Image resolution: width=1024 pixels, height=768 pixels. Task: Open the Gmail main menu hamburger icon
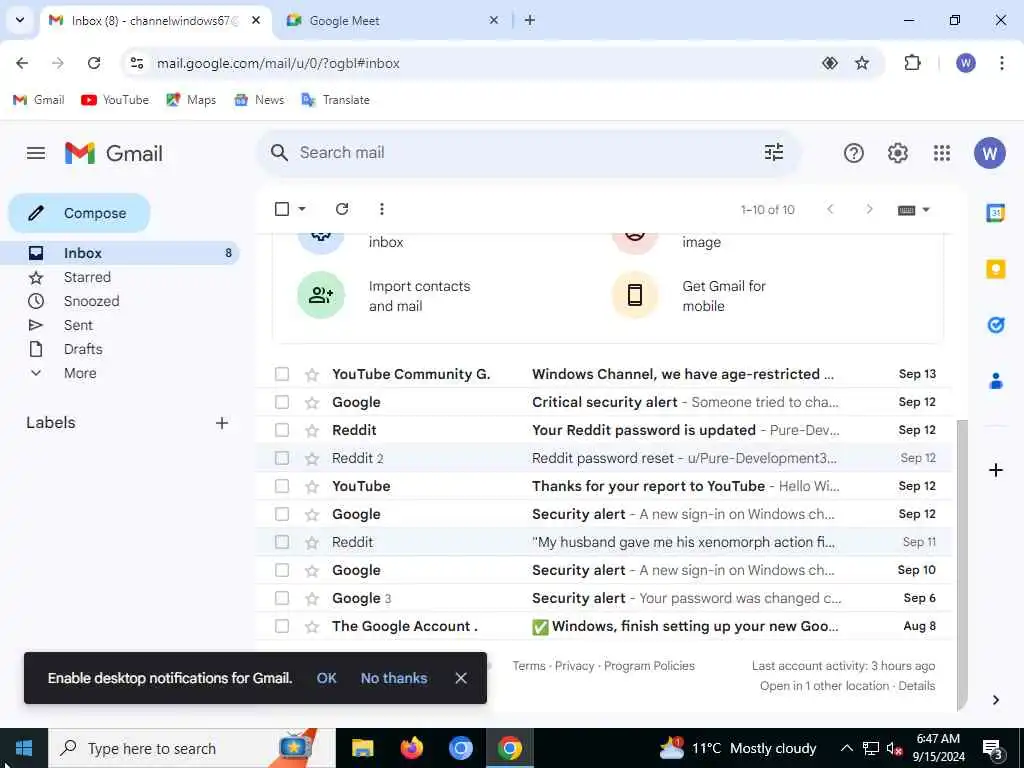point(36,153)
